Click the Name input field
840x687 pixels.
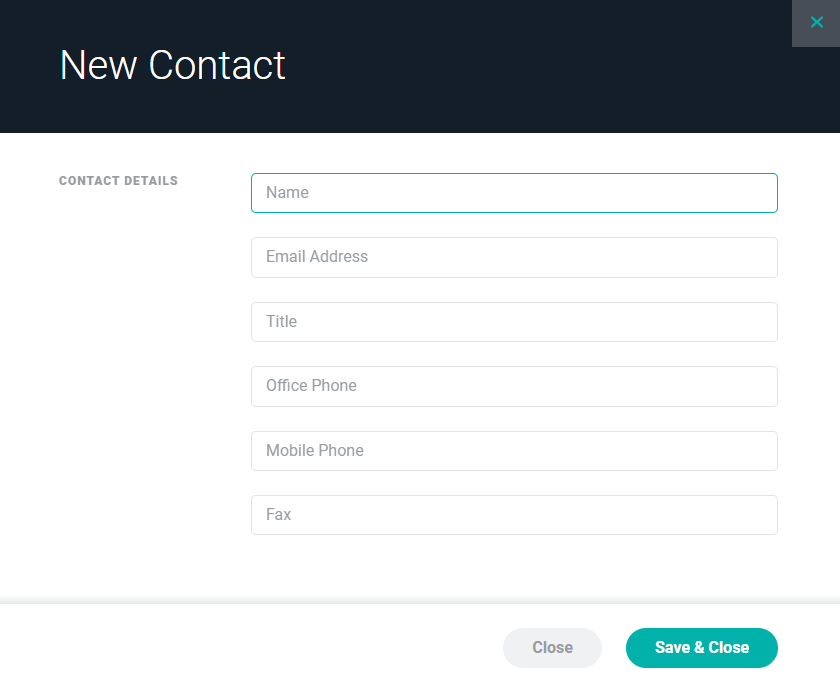(514, 193)
